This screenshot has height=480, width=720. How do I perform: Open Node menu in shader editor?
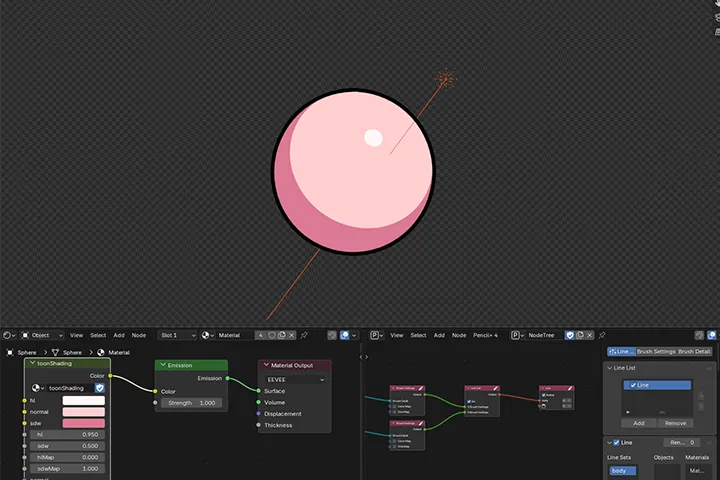[x=139, y=335]
